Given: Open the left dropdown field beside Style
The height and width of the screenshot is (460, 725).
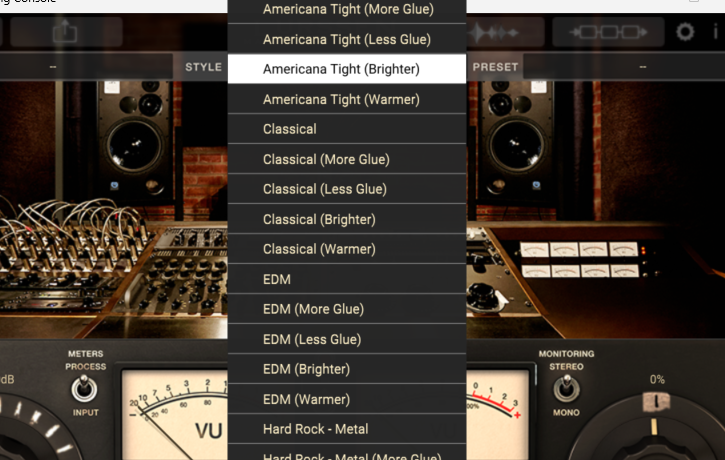Looking at the screenshot, I should (x=86, y=67).
